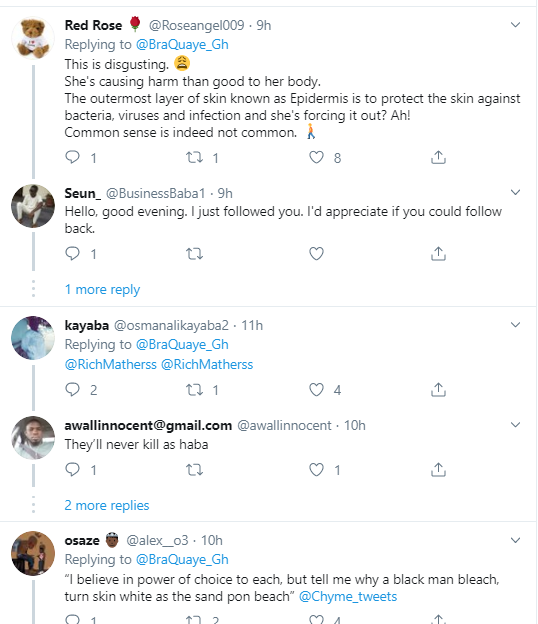Share awallinnocent's tweet
Screen dimensions: 538x624
point(438,470)
